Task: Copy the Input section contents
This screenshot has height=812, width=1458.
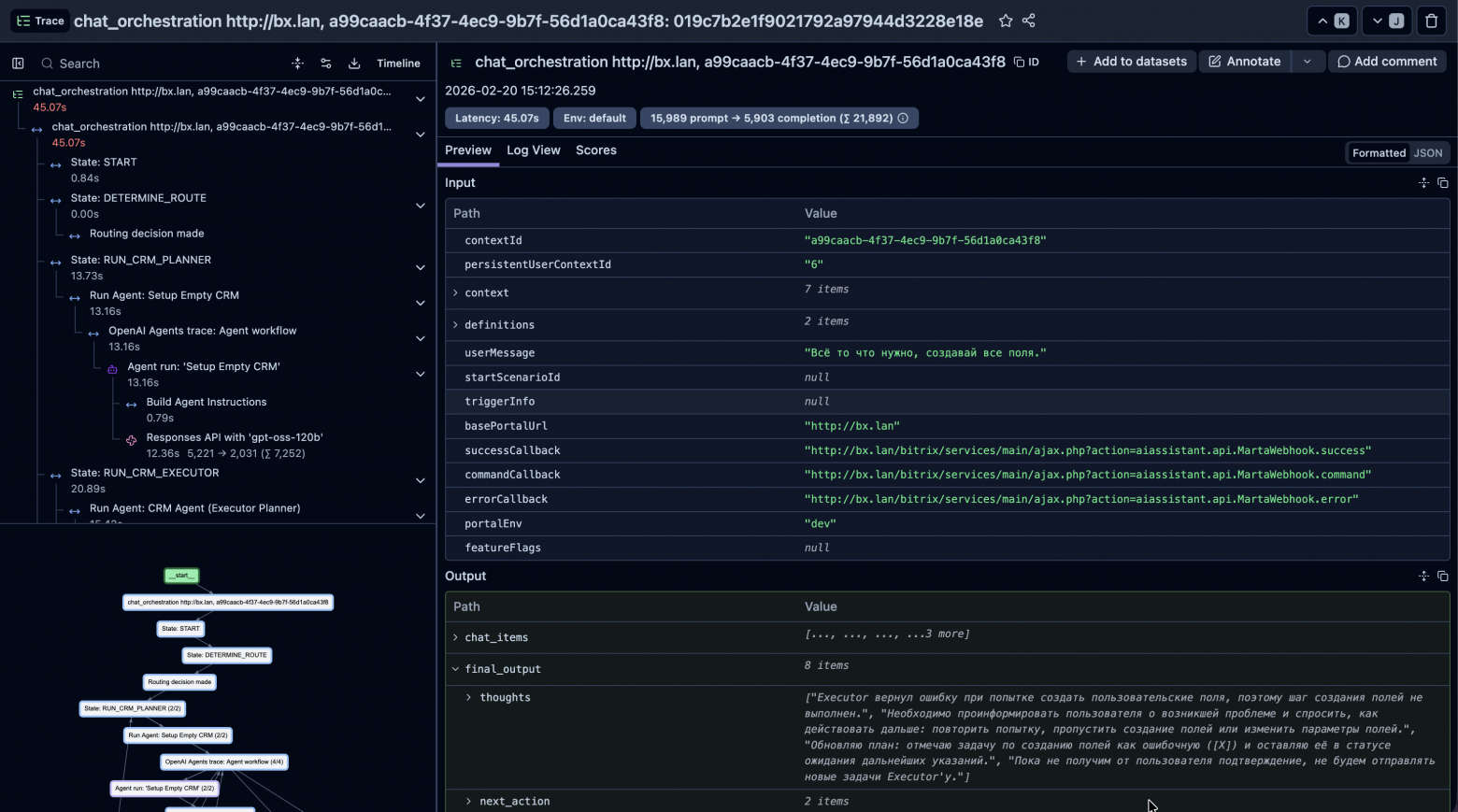Action: click(1442, 183)
